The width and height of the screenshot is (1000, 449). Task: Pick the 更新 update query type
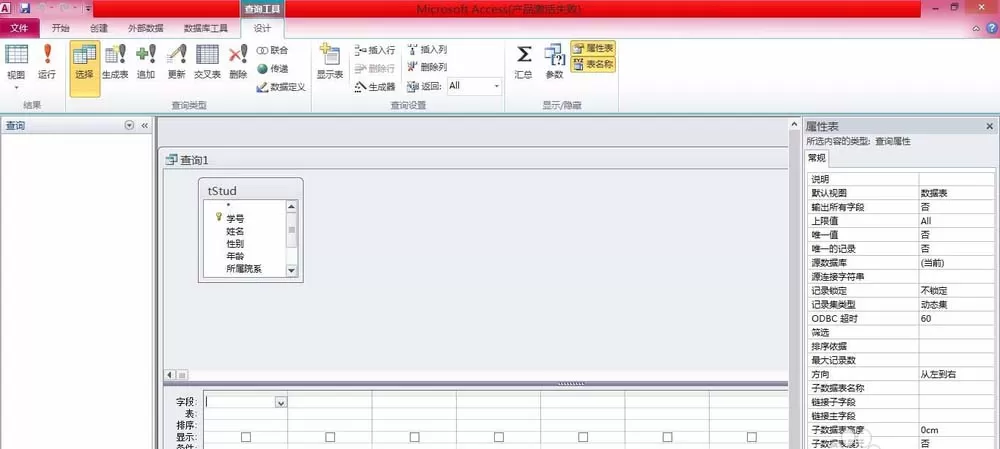176,62
